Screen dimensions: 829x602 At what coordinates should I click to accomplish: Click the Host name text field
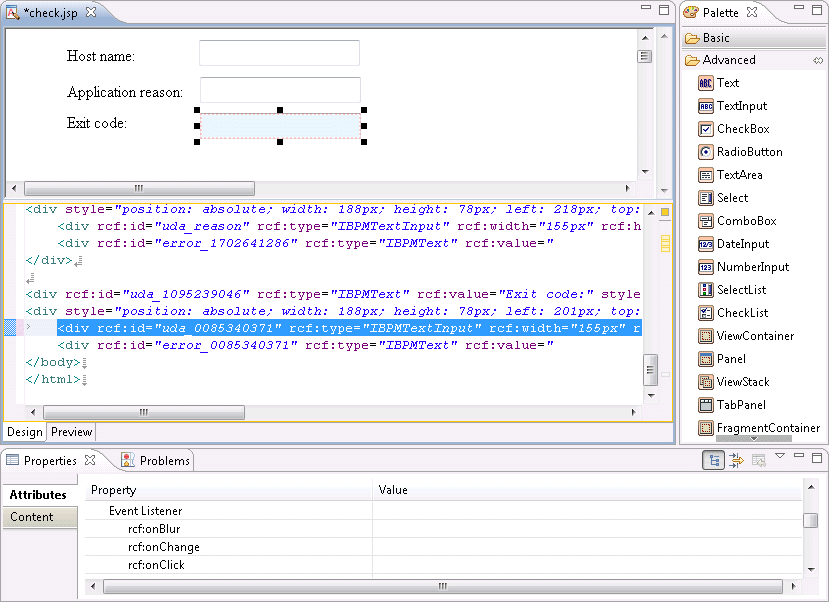point(280,53)
